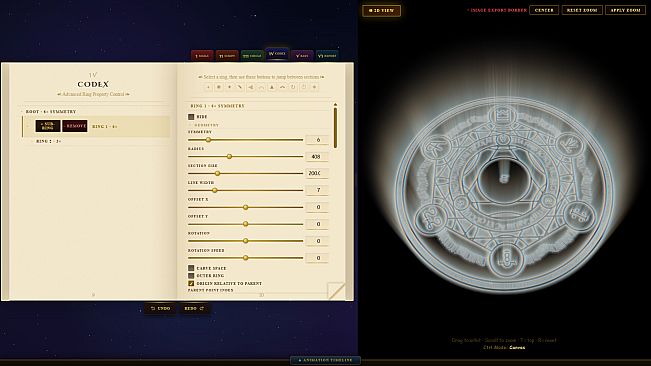The width and height of the screenshot is (651, 366).
Task: Click the Radius slider track
Action: pyautogui.click(x=245, y=156)
